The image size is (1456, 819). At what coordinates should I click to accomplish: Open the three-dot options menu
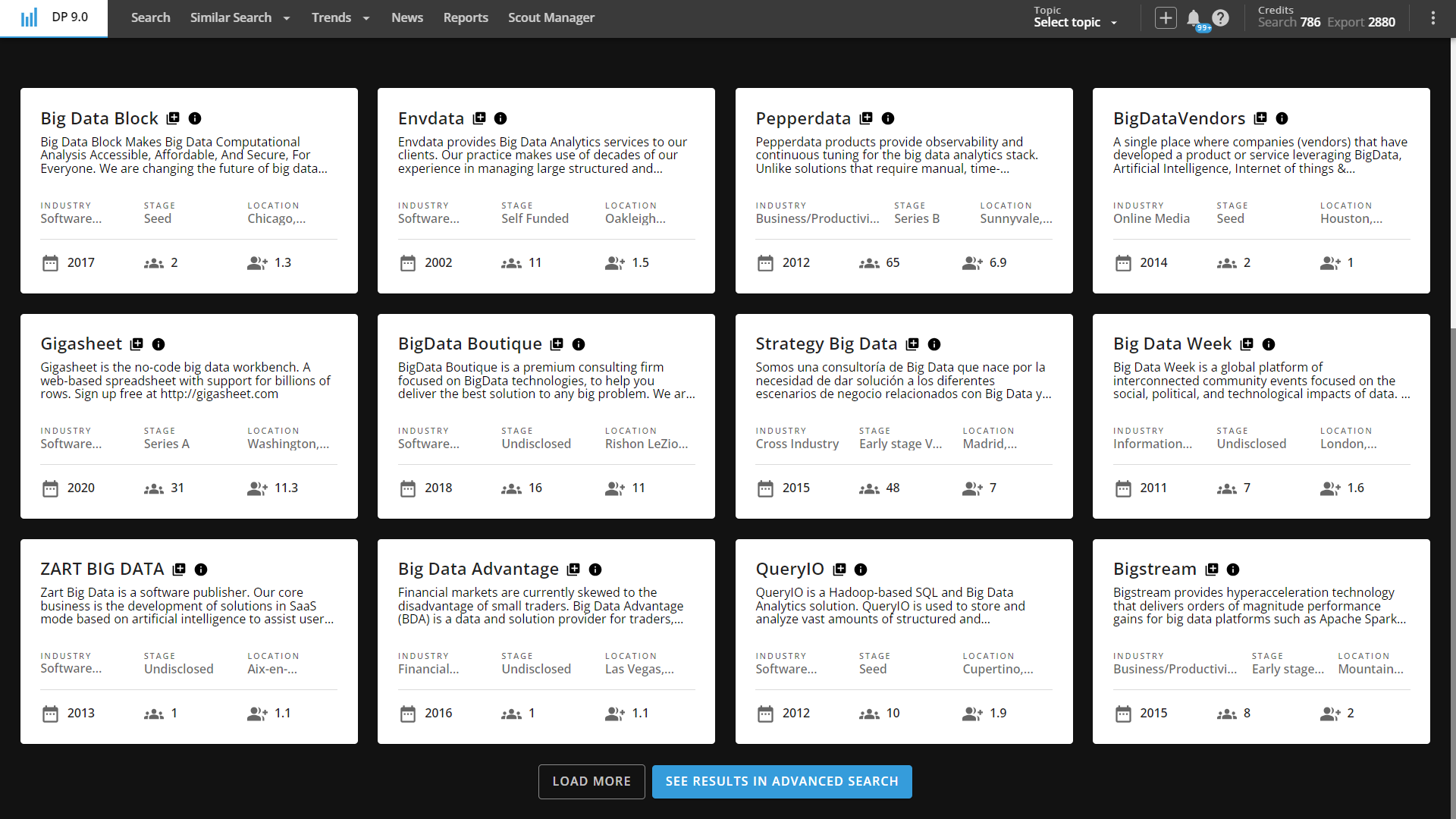pyautogui.click(x=1432, y=17)
